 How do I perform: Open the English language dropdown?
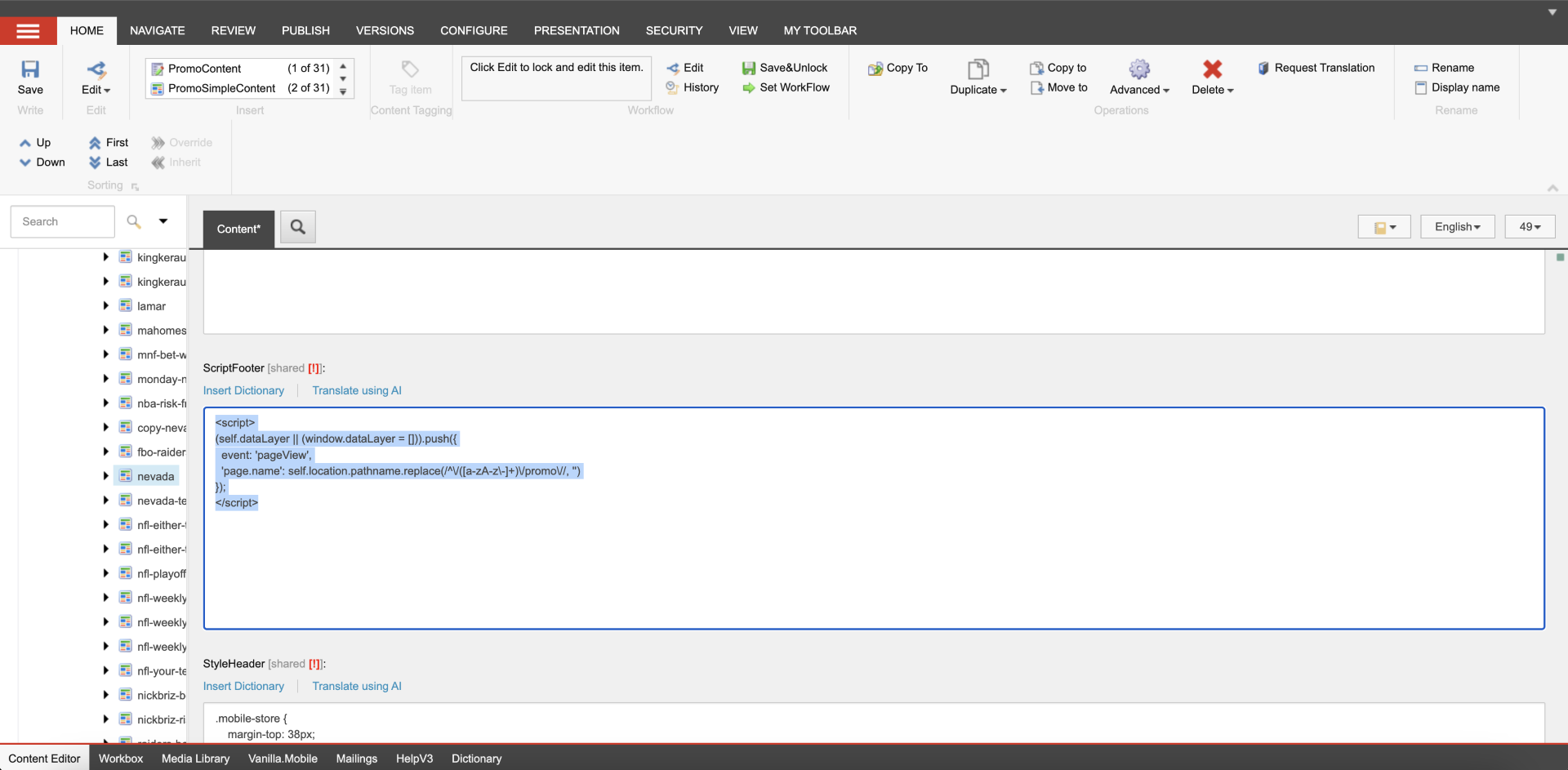1457,227
